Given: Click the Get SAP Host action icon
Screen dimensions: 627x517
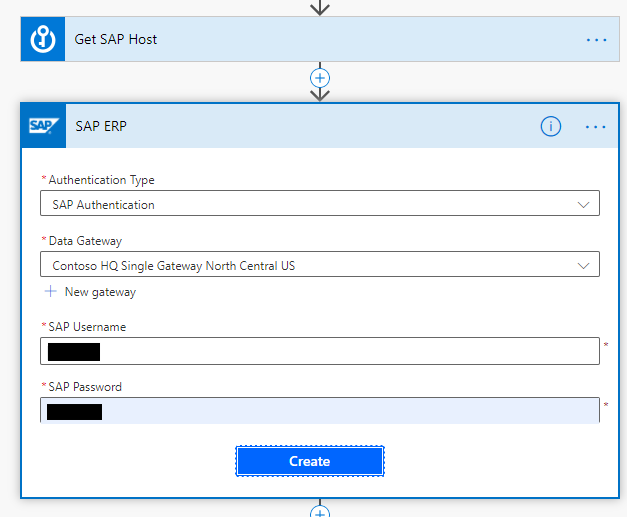Looking at the screenshot, I should [43, 40].
